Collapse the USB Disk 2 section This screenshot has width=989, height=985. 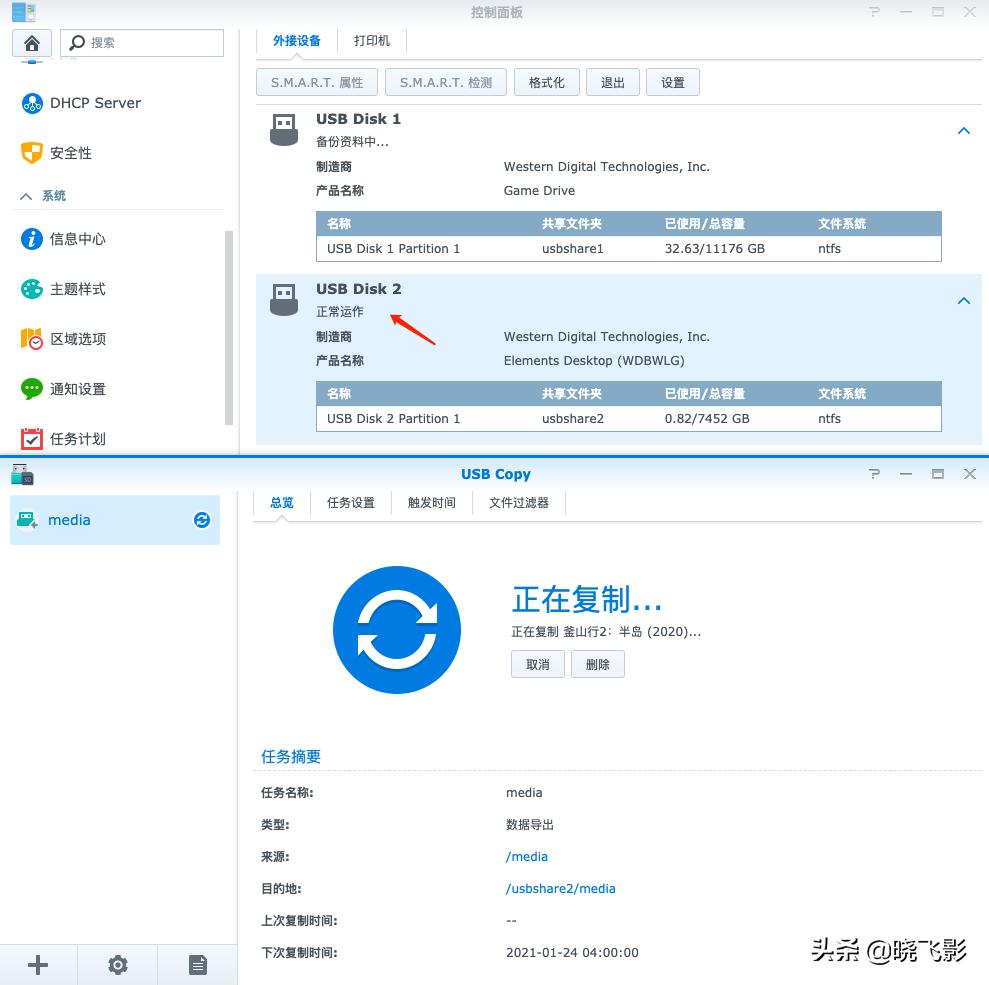click(963, 300)
